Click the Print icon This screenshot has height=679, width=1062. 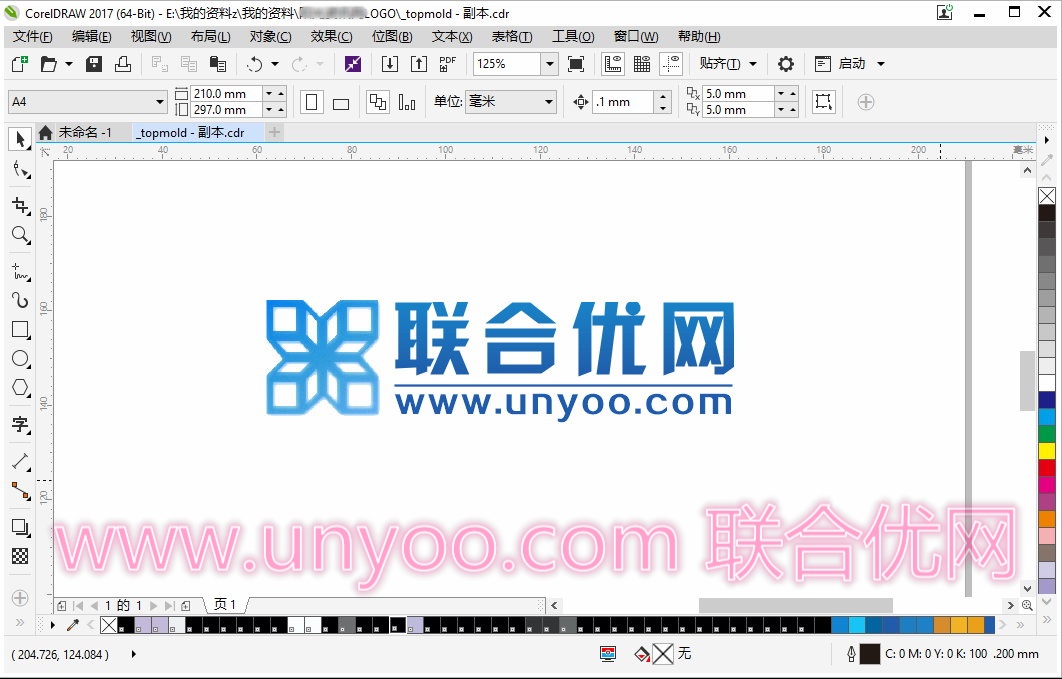click(123, 64)
